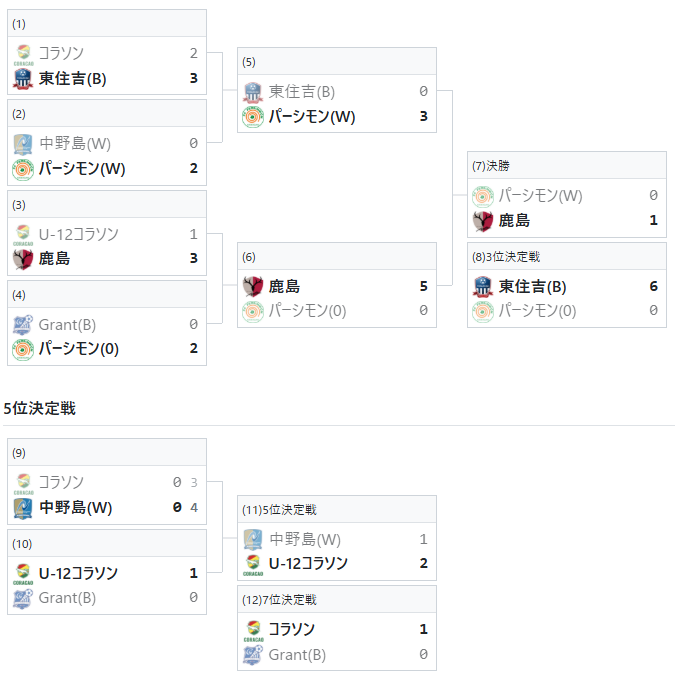Select U-12コラソン name in match (3)
This screenshot has width=675, height=682.
pos(78,234)
